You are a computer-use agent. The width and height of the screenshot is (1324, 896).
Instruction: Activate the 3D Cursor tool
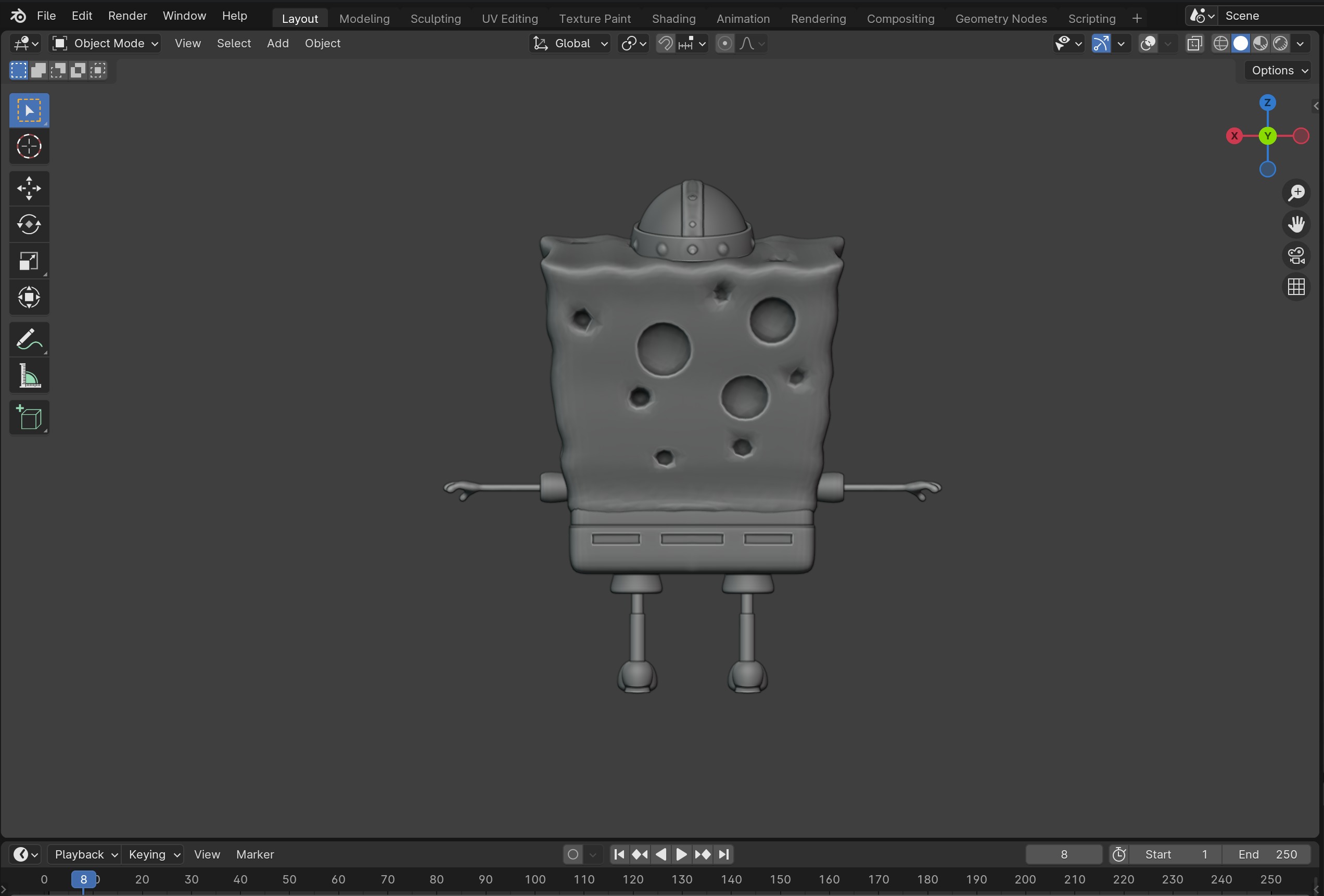pos(29,146)
